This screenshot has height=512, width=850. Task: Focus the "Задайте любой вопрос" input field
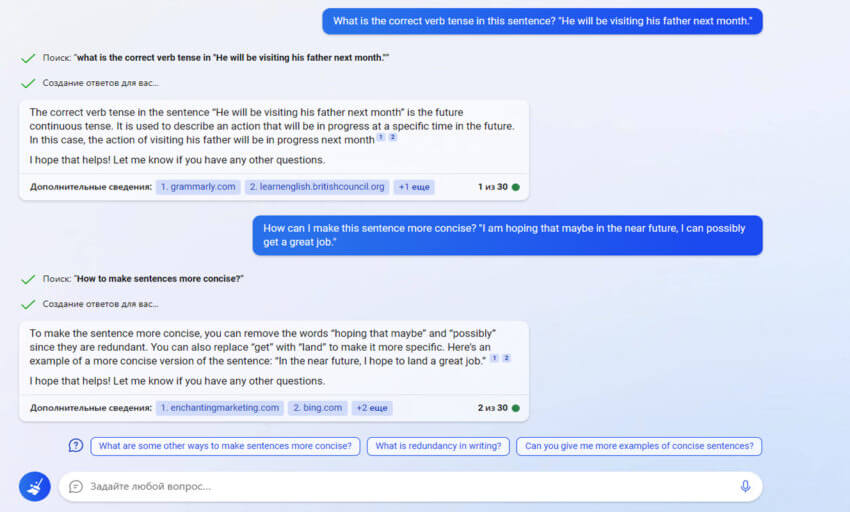400,486
